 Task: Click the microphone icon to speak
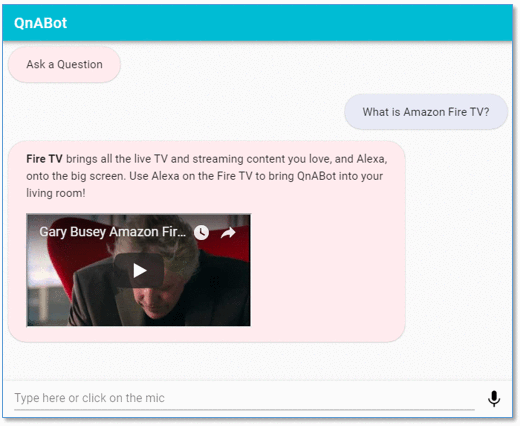[x=494, y=398]
